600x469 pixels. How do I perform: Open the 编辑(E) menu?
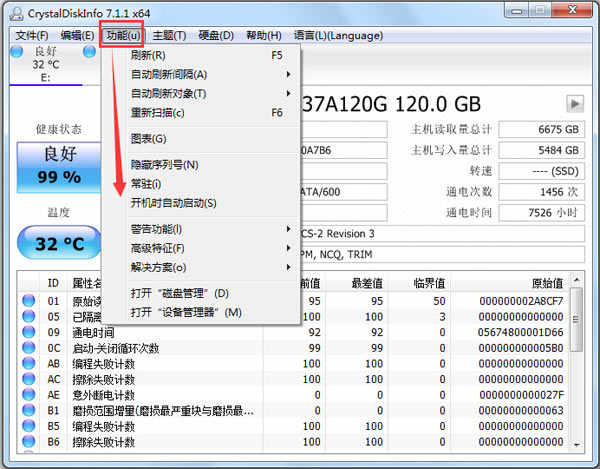(77, 36)
